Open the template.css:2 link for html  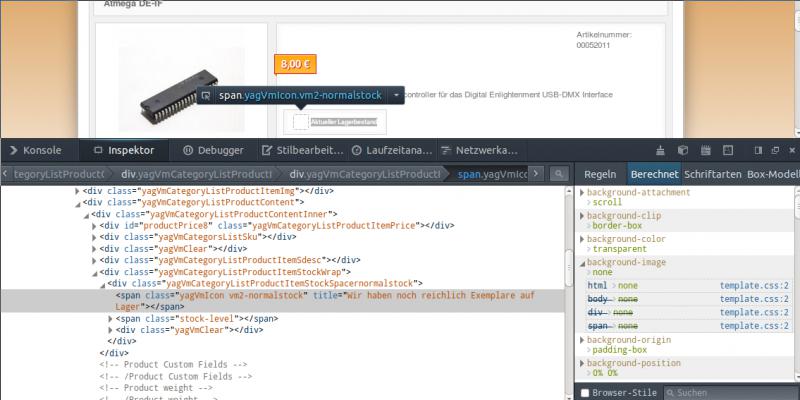click(755, 286)
